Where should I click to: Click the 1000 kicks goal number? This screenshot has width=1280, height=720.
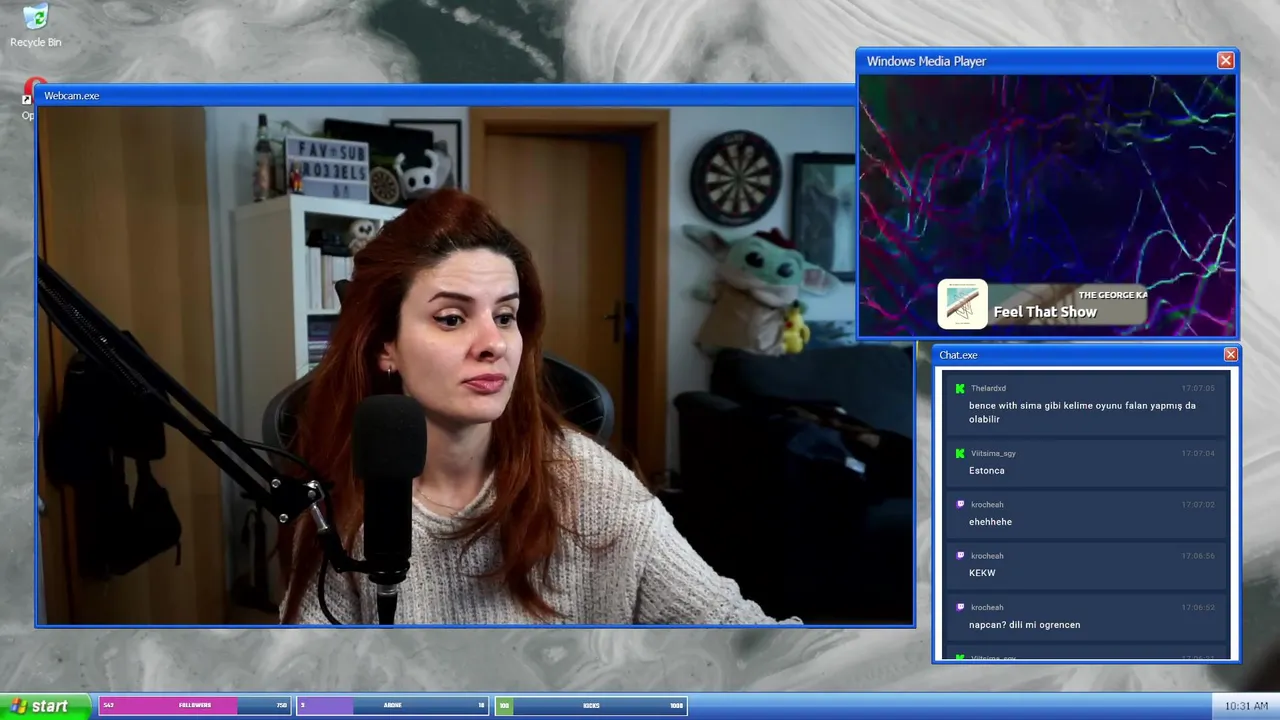coord(677,705)
